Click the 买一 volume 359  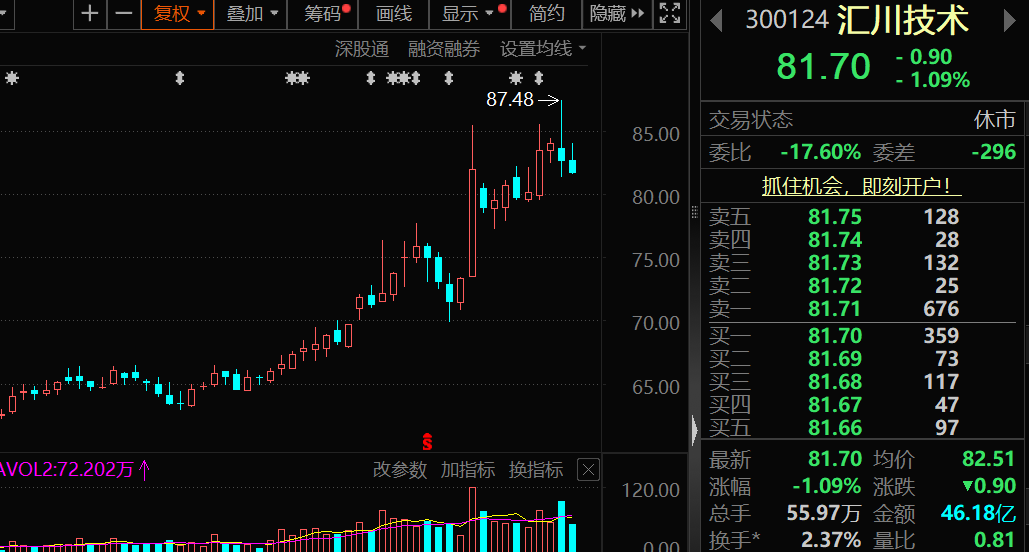click(941, 335)
